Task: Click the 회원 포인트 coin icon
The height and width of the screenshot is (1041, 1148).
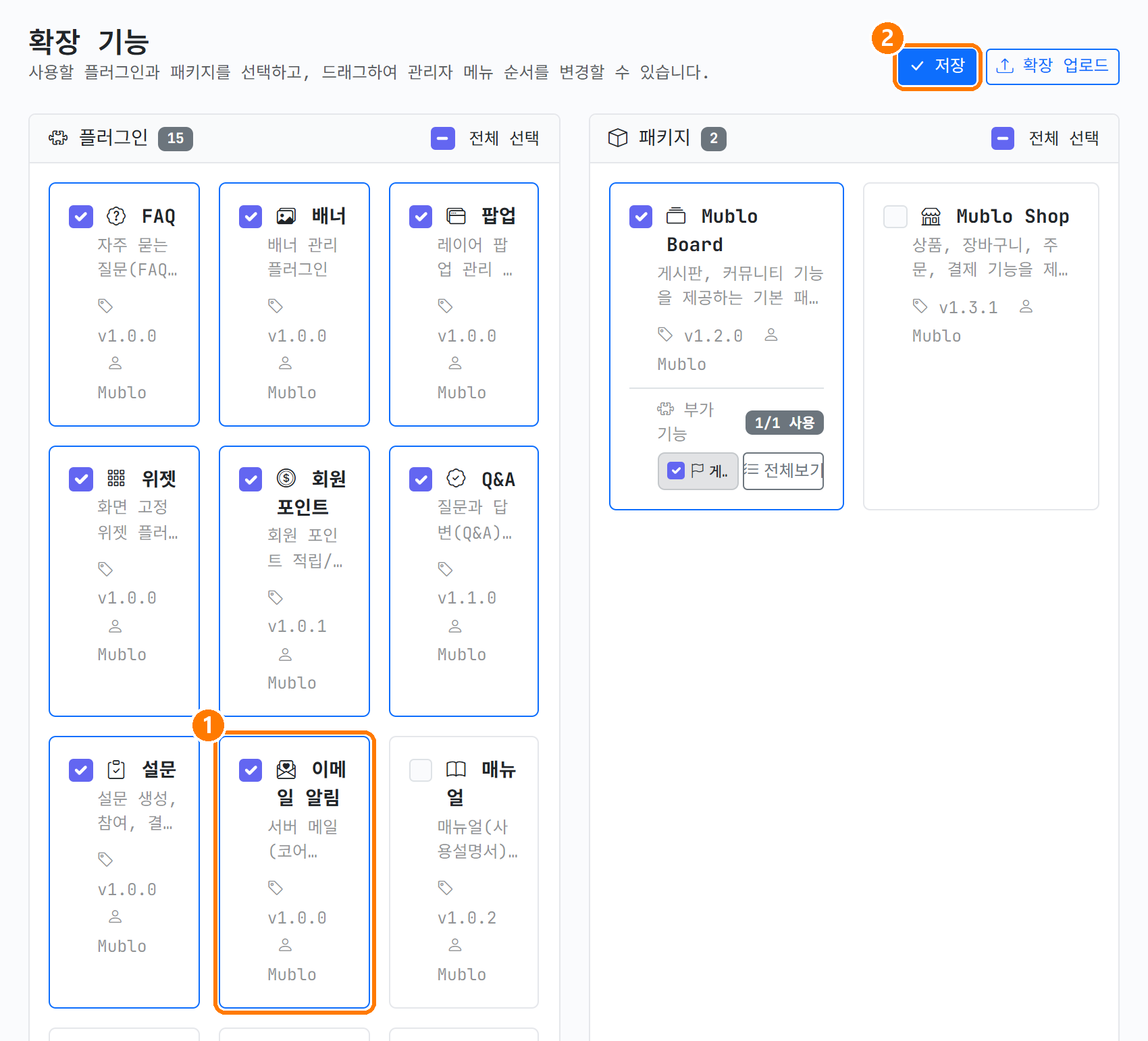Action: [x=286, y=479]
